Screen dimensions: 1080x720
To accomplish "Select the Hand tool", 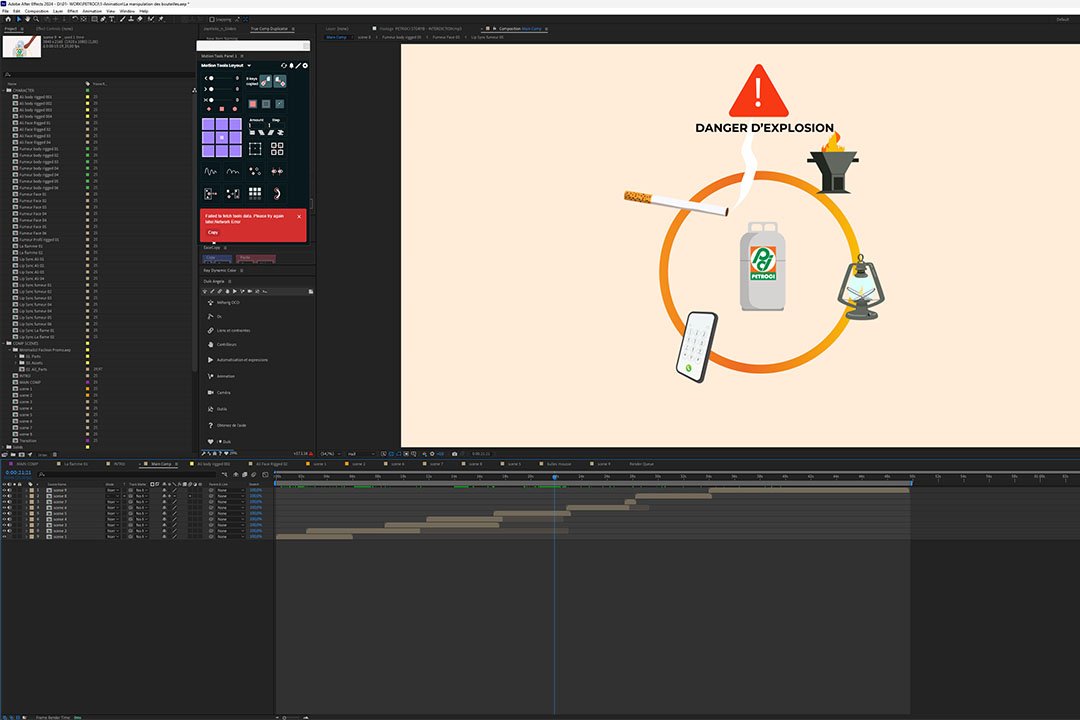I will pyautogui.click(x=28, y=19).
